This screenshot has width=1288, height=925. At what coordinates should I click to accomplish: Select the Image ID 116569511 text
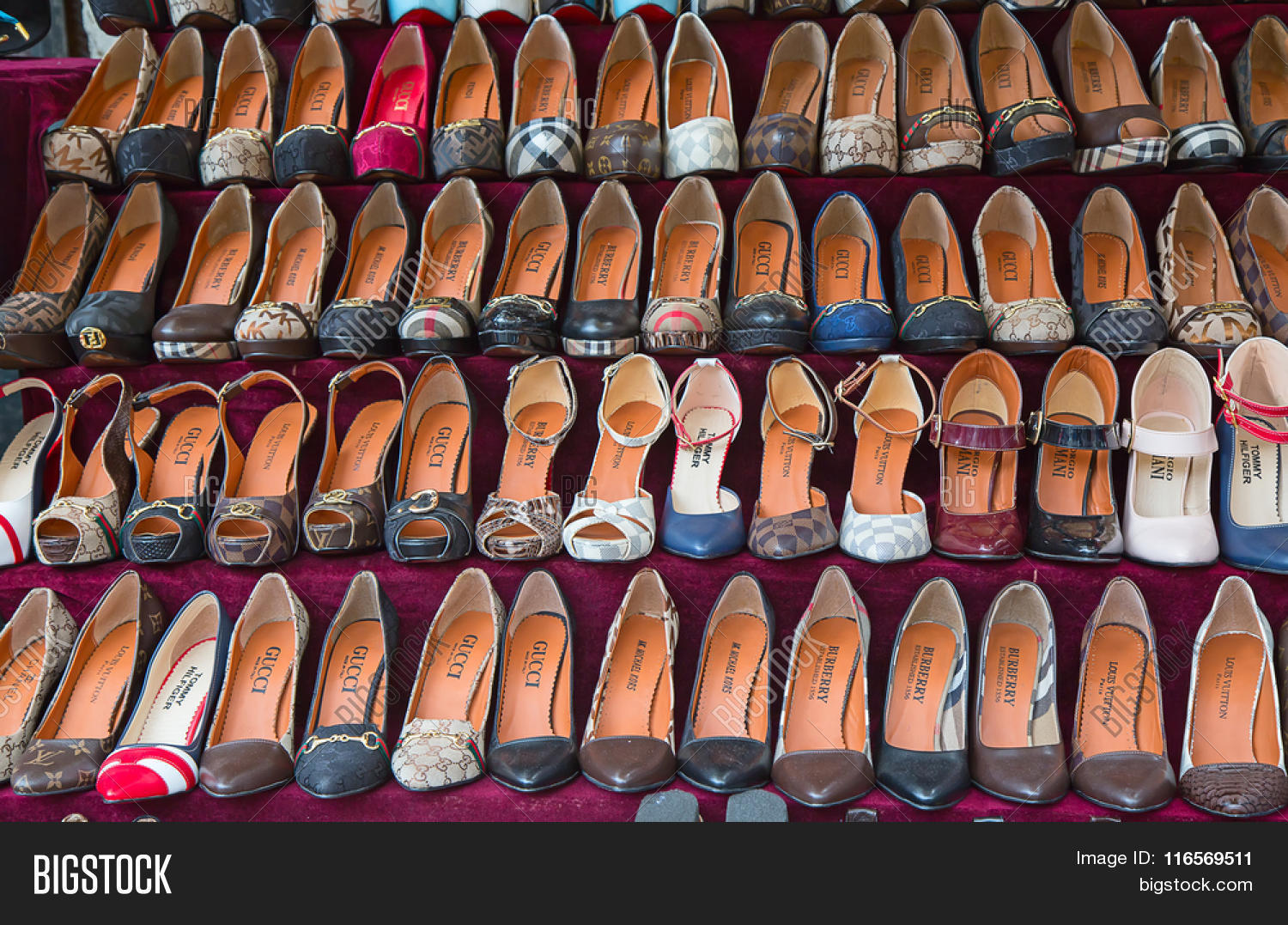tap(1163, 858)
